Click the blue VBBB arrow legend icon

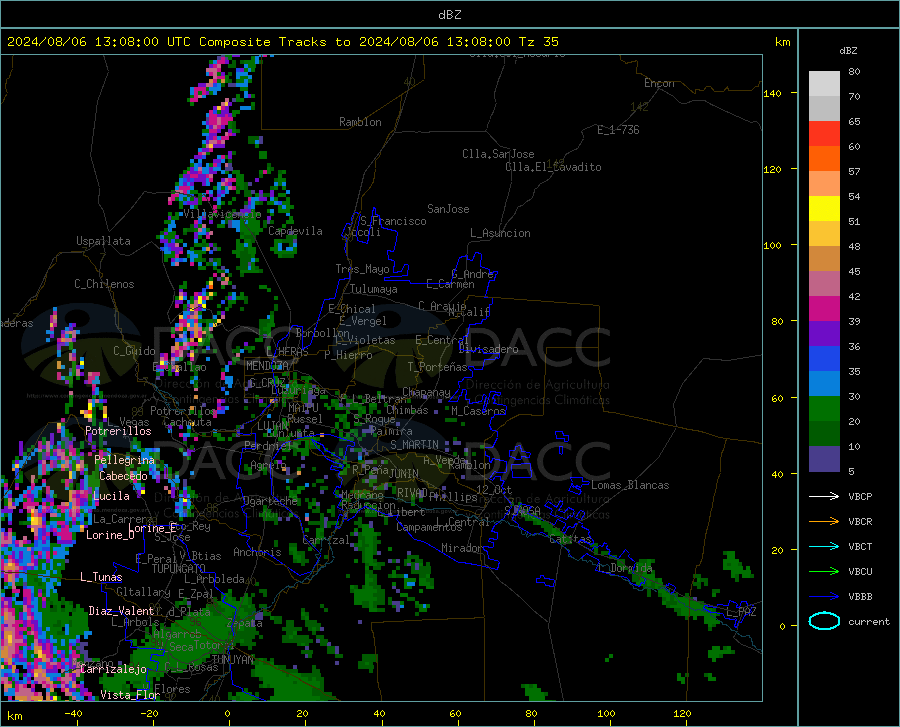(x=824, y=597)
